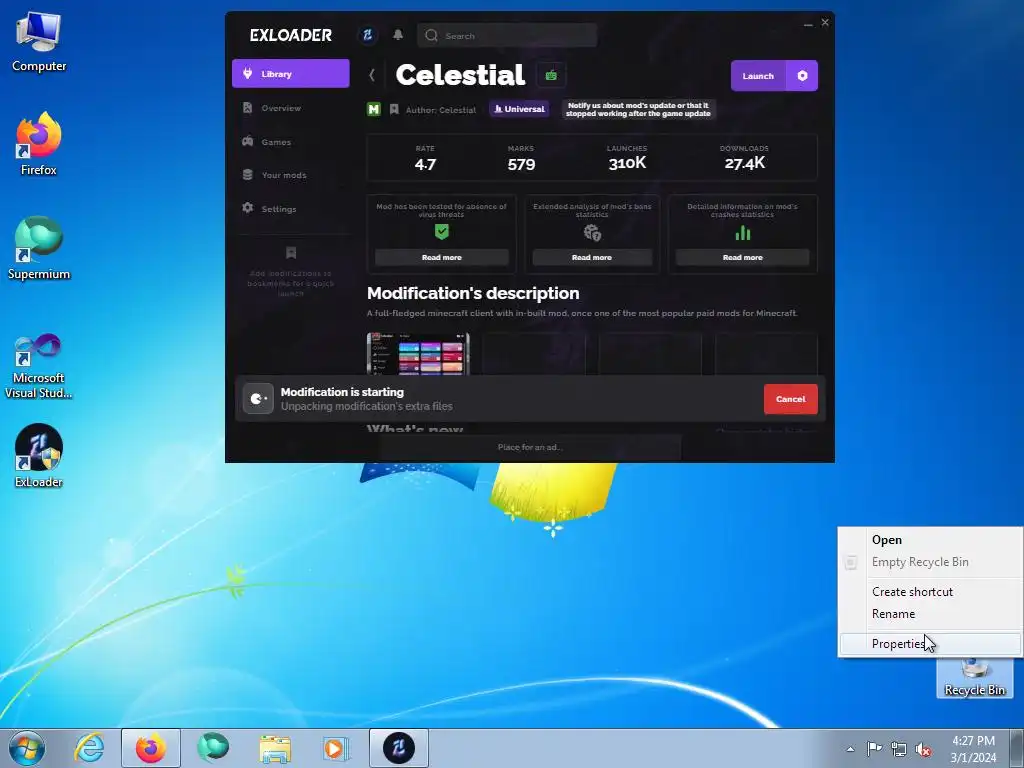Select the Firefox desktop shortcut
The width and height of the screenshot is (1024, 768).
[x=39, y=144]
